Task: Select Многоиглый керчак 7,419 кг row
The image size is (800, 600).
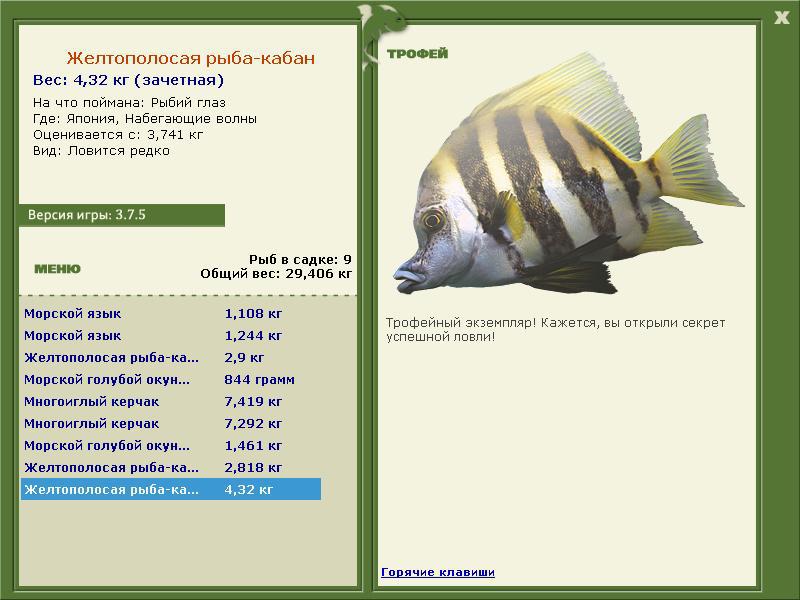Action: click(x=170, y=402)
